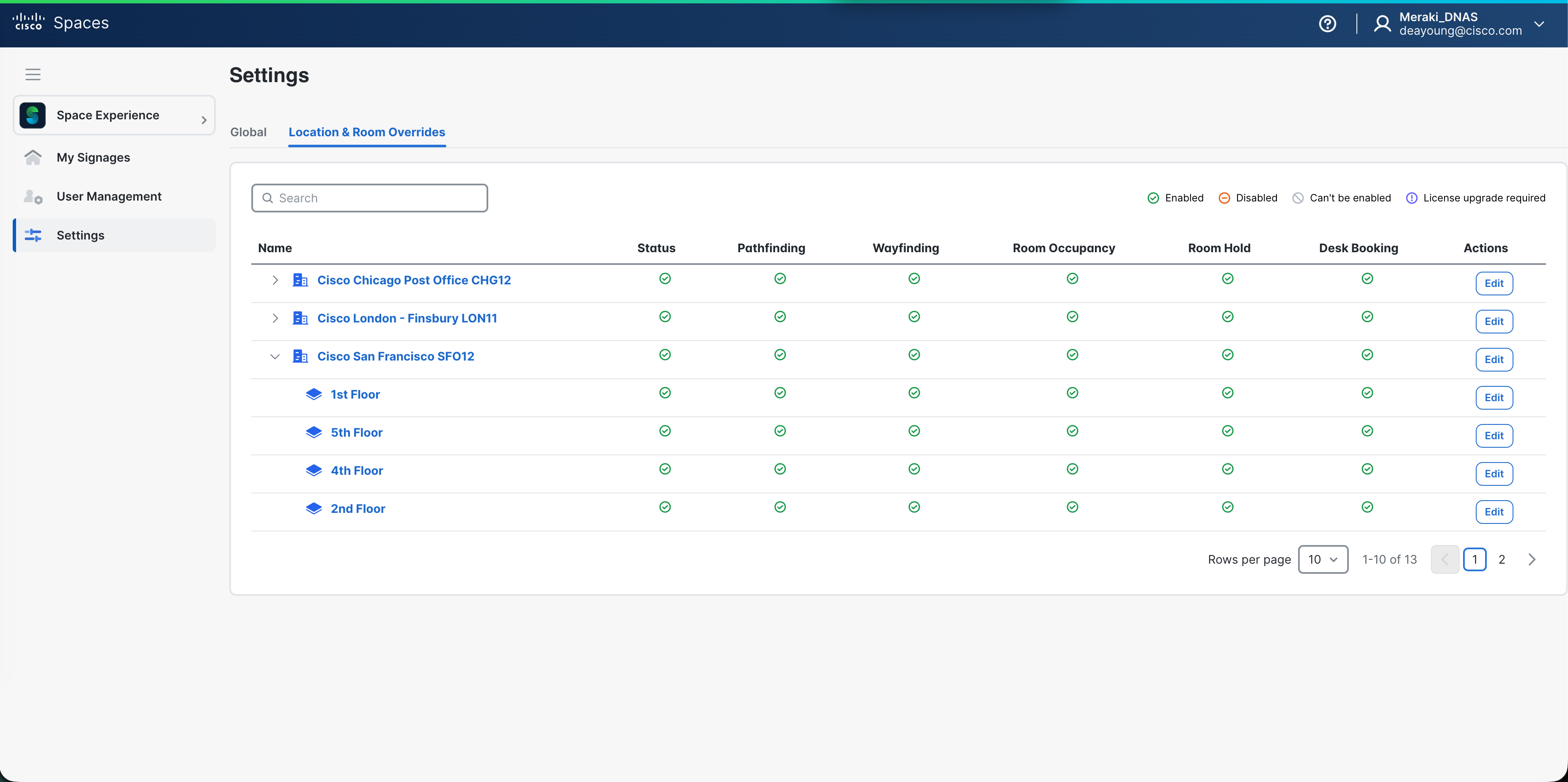This screenshot has width=1568, height=782.
Task: Go to the next page arrow
Action: point(1532,559)
